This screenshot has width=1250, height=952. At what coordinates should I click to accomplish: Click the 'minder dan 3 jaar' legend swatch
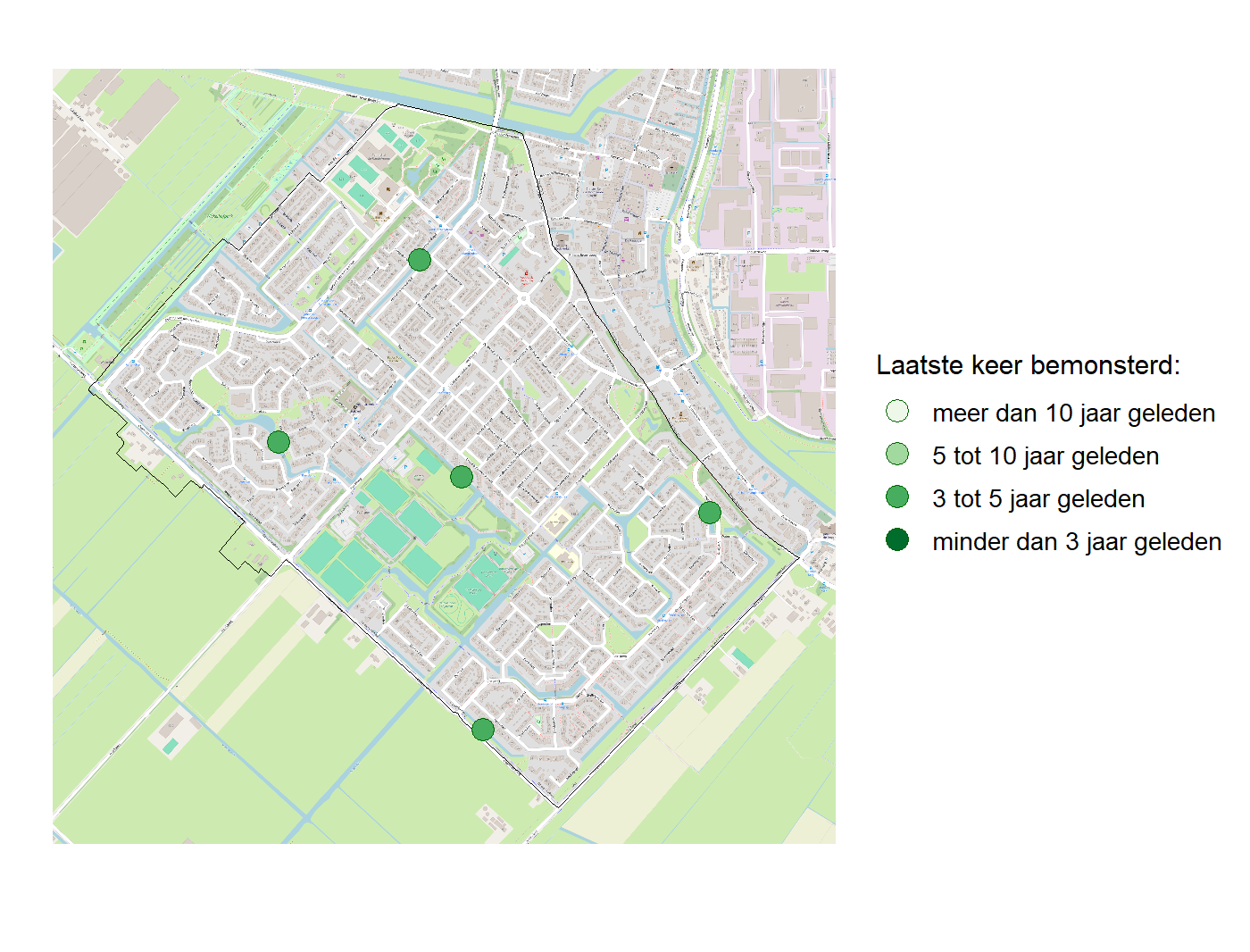(x=897, y=539)
